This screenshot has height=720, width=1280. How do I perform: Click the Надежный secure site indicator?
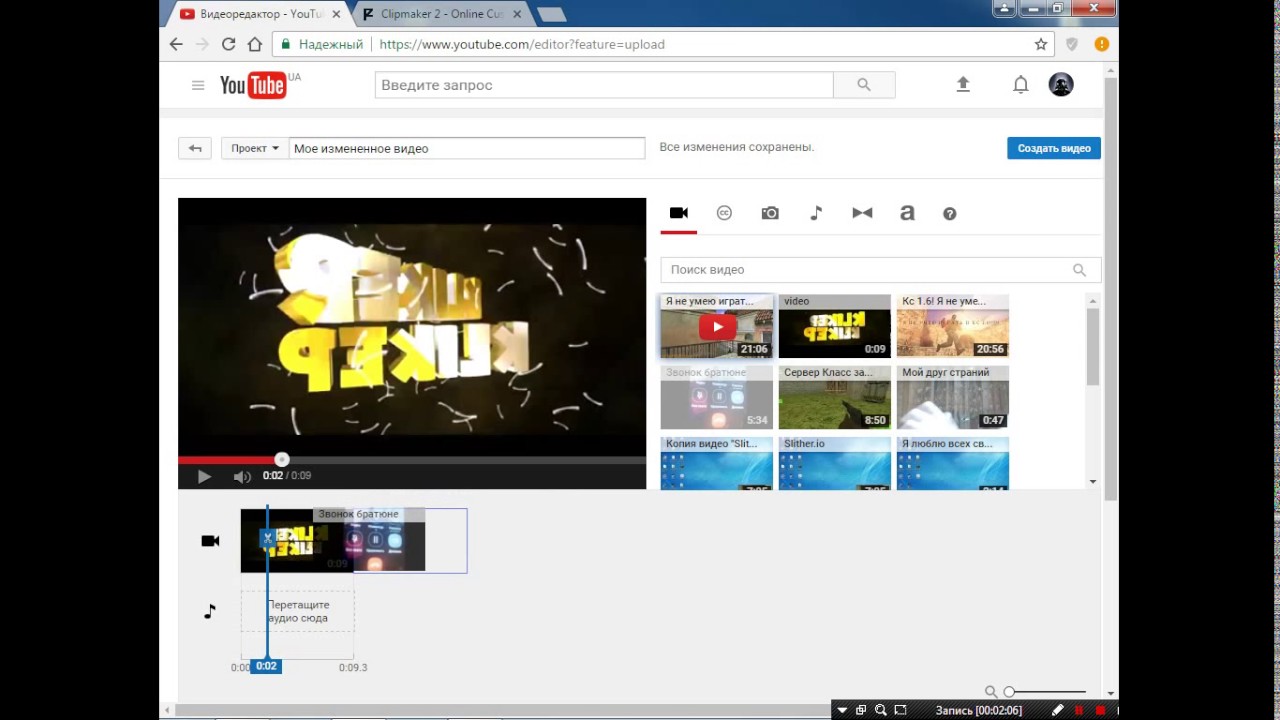point(321,44)
